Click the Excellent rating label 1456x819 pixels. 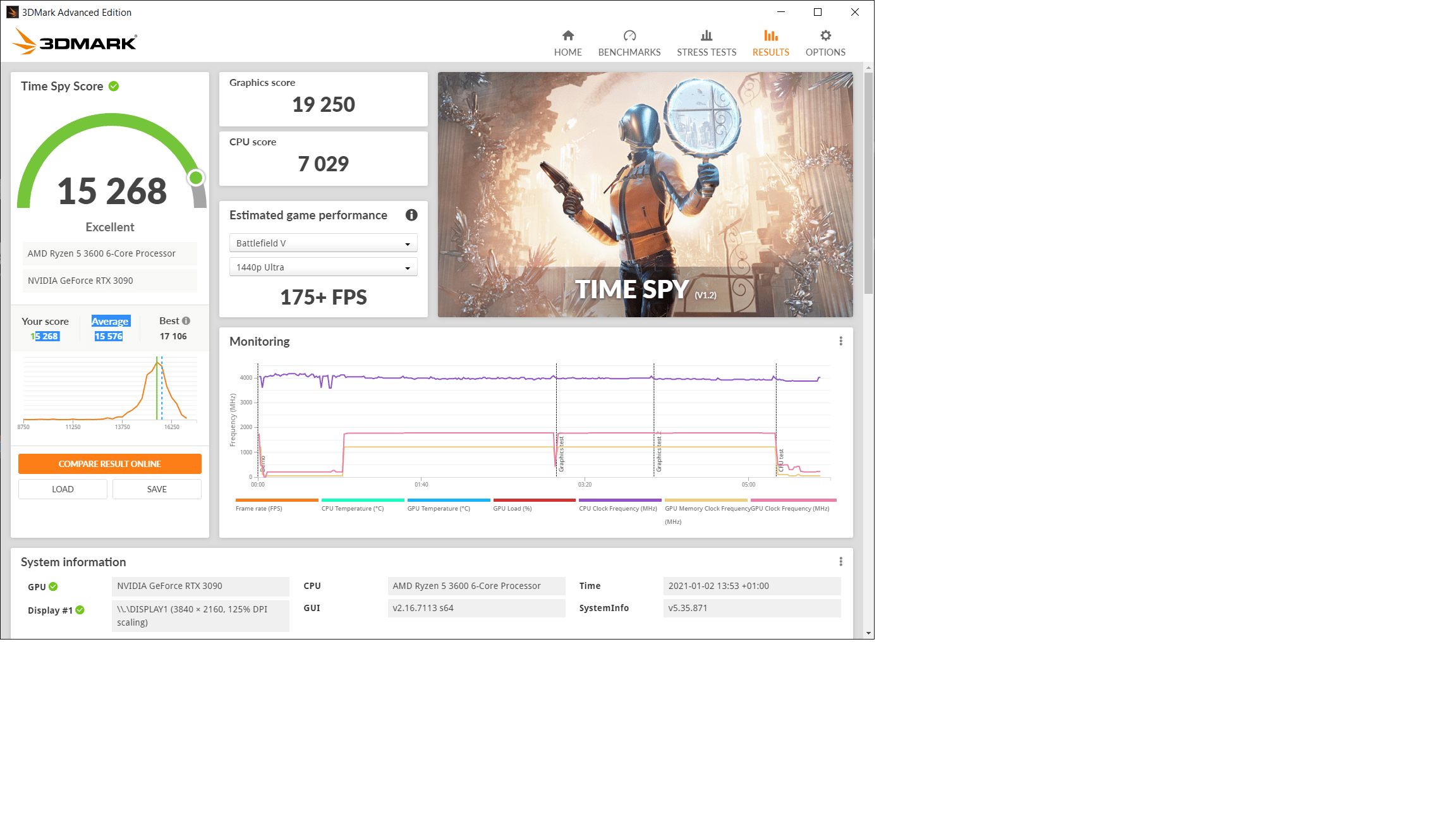110,227
